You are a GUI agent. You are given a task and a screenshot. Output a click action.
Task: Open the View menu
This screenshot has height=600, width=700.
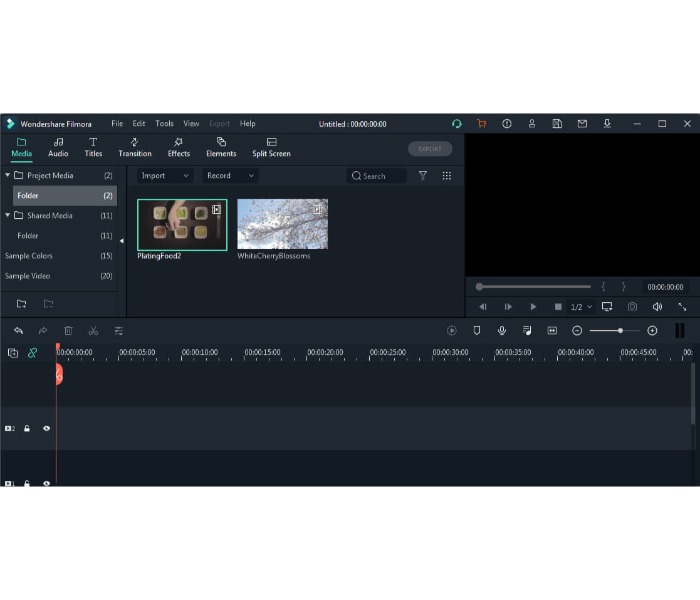click(x=191, y=124)
